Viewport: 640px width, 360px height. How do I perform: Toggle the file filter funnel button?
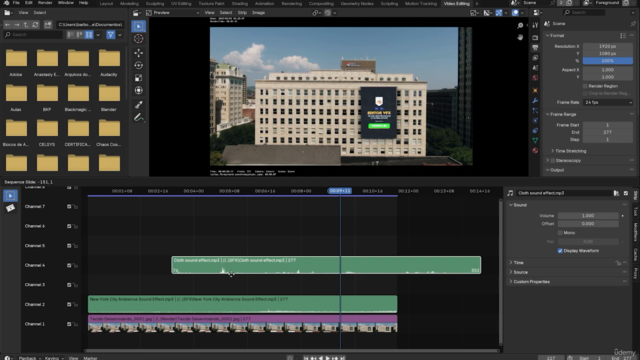111,35
